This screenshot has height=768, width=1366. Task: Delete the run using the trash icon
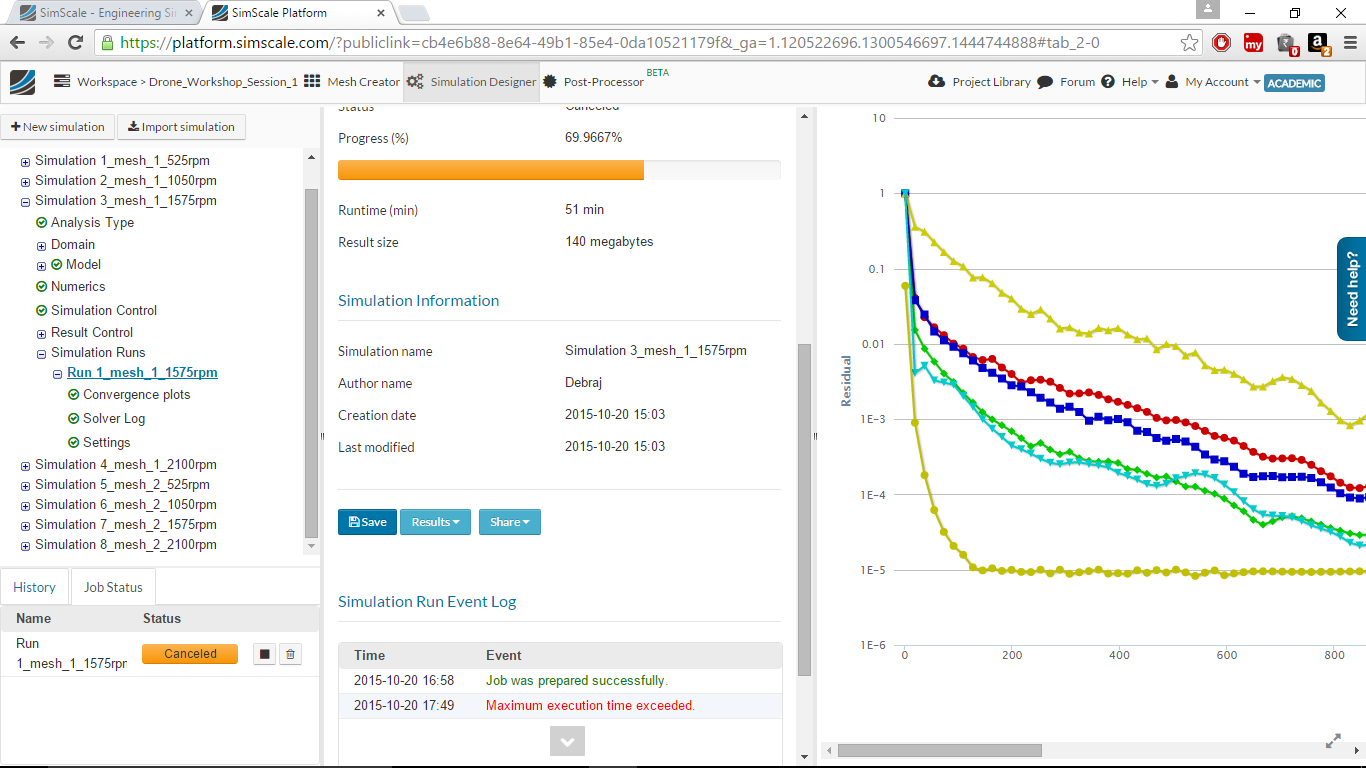[x=290, y=654]
